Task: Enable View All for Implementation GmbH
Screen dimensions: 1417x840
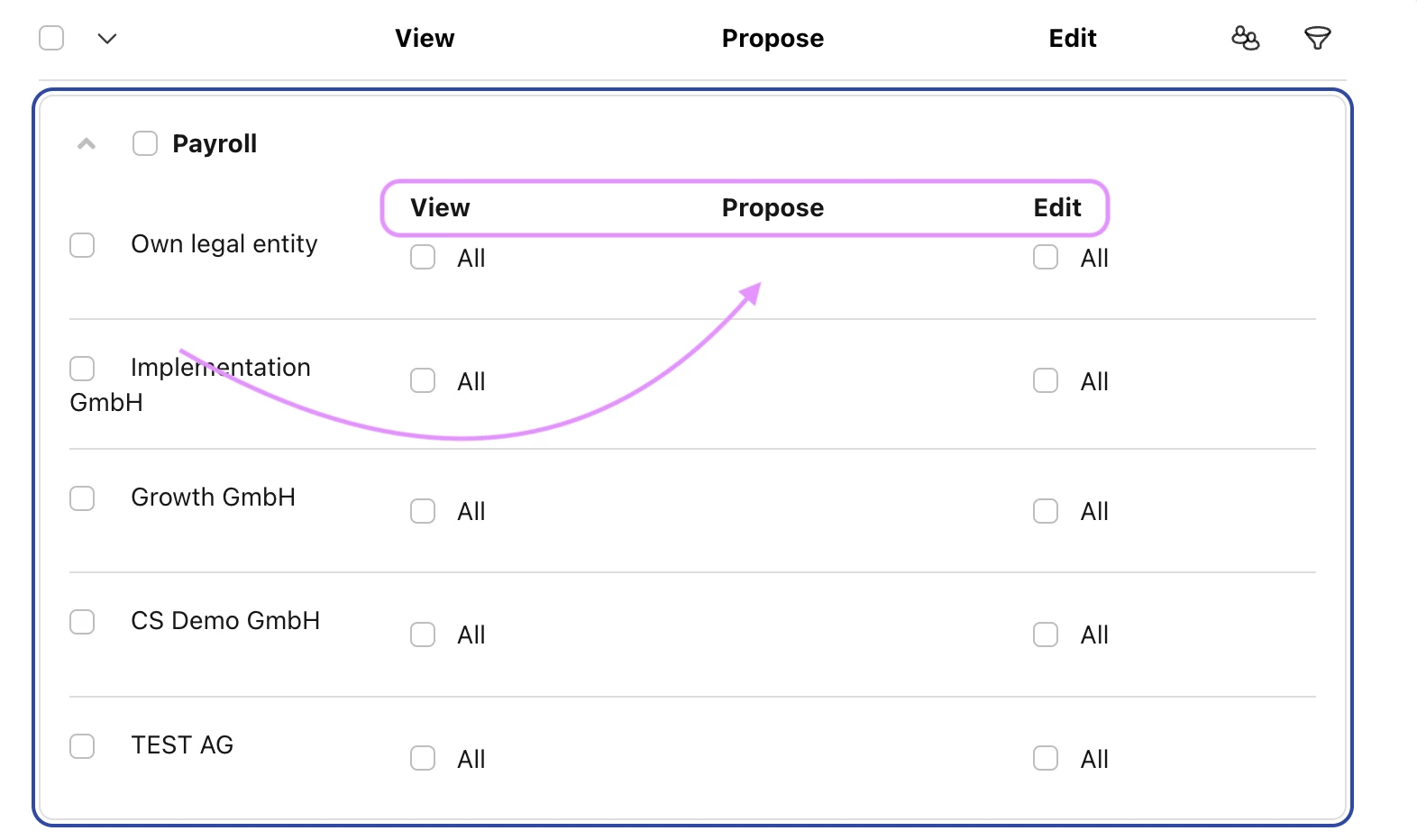Action: point(423,380)
